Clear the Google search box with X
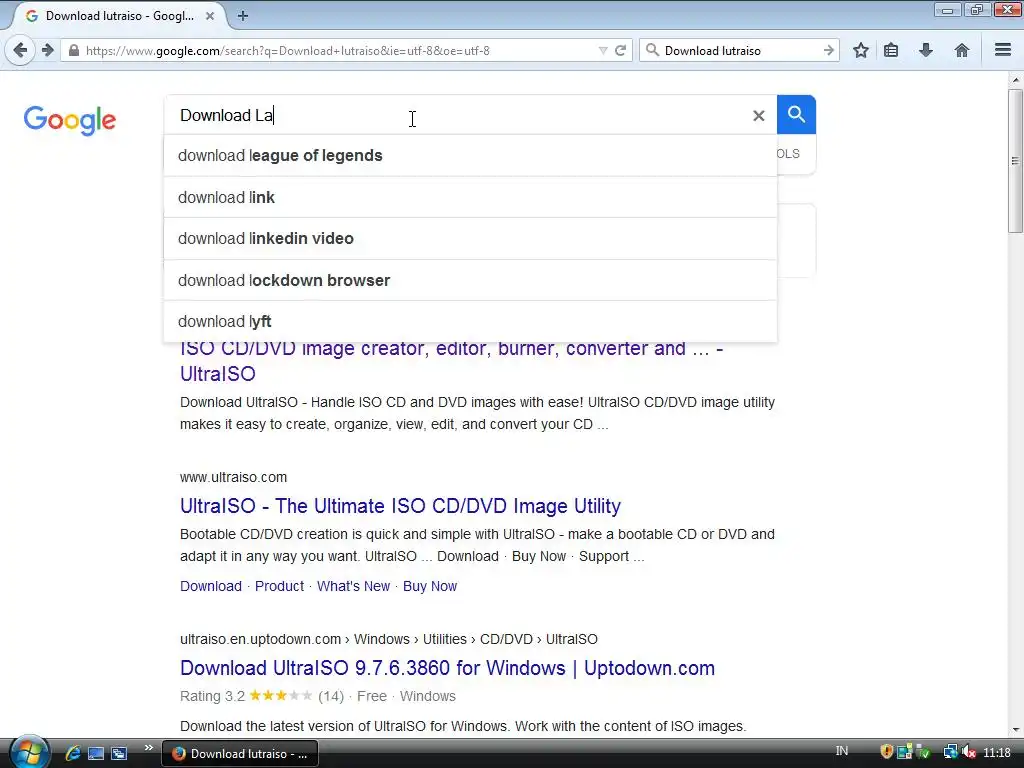This screenshot has width=1024, height=768. 758,116
